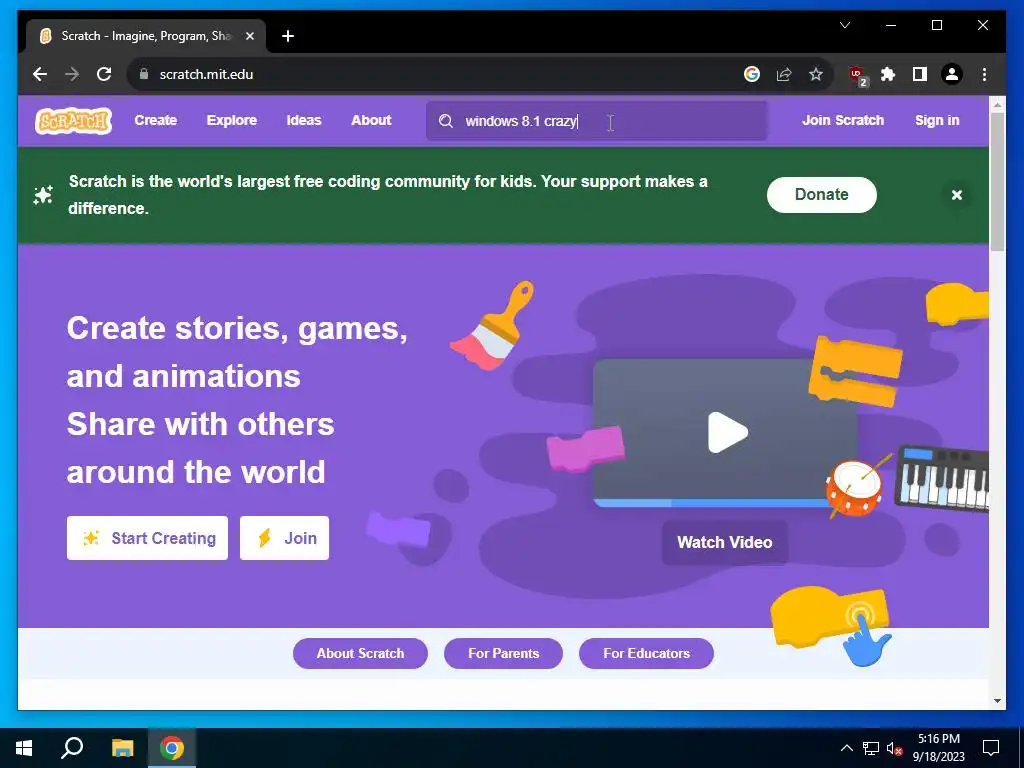This screenshot has height=768, width=1024.
Task: Open the Extensions puzzle piece menu
Action: coord(888,74)
